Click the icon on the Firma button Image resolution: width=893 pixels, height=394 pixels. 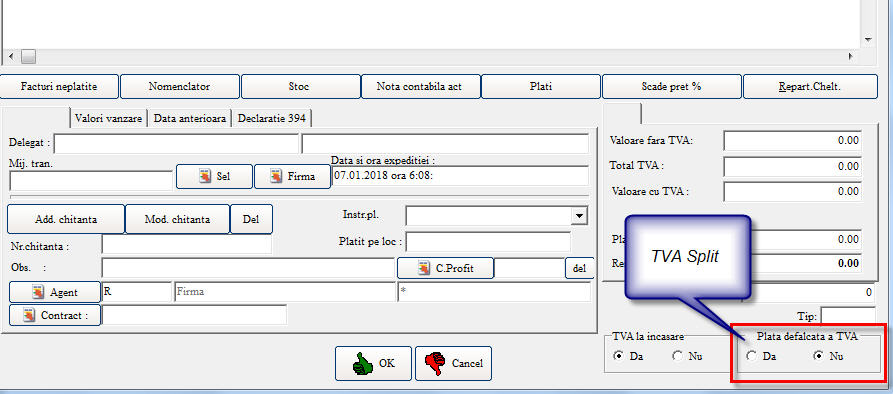click(276, 176)
